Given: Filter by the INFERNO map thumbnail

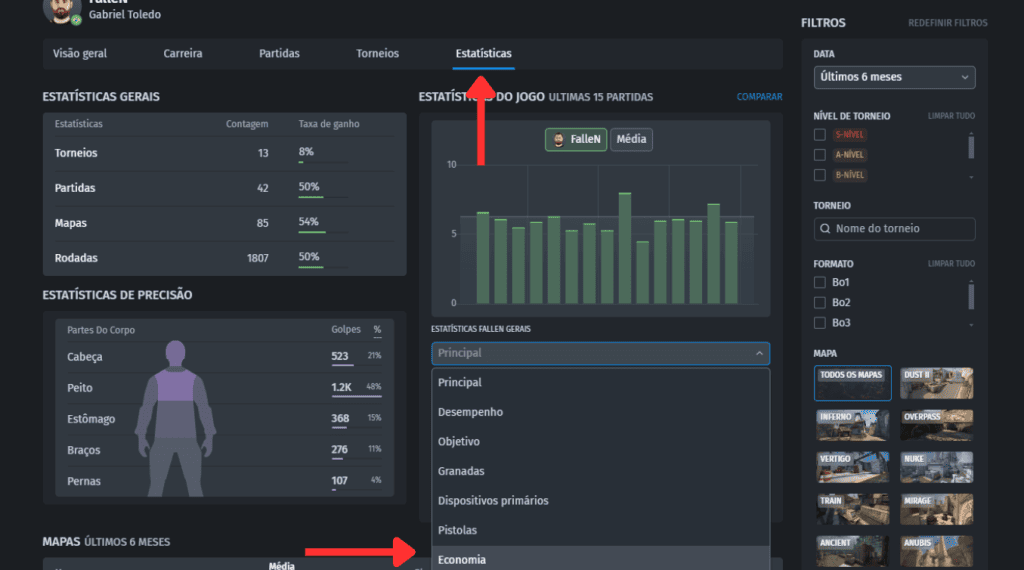Looking at the screenshot, I should pos(852,425).
